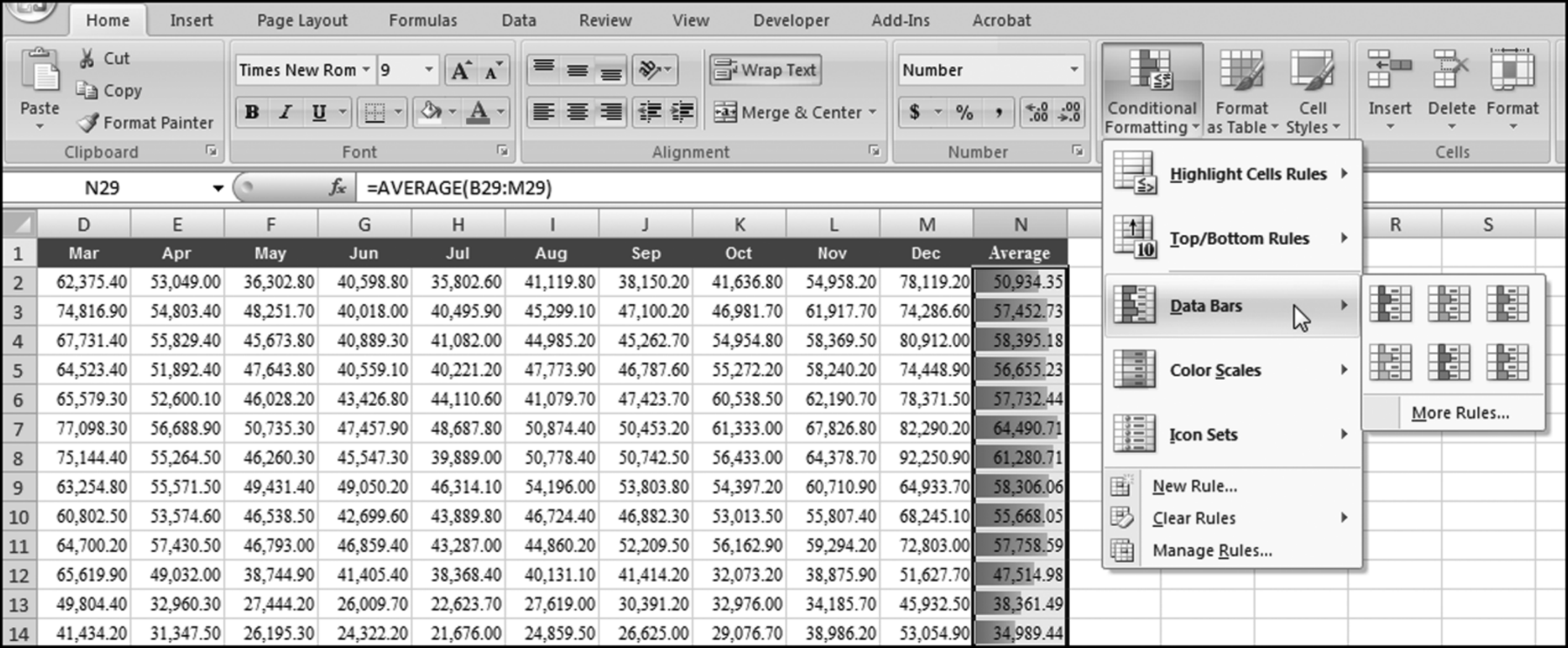
Task: Expand the Merge & Center dropdown arrow
Action: (872, 112)
